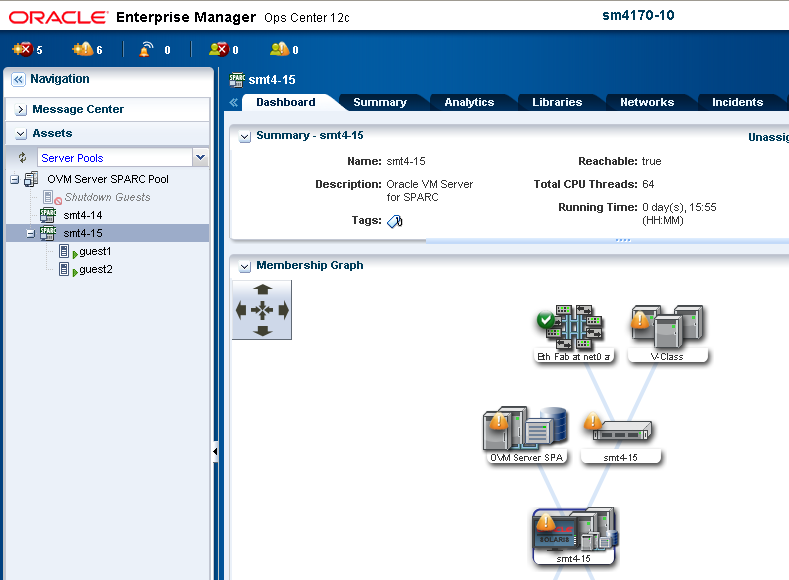Click the guest1 server icon
The width and height of the screenshot is (789, 580).
64,251
